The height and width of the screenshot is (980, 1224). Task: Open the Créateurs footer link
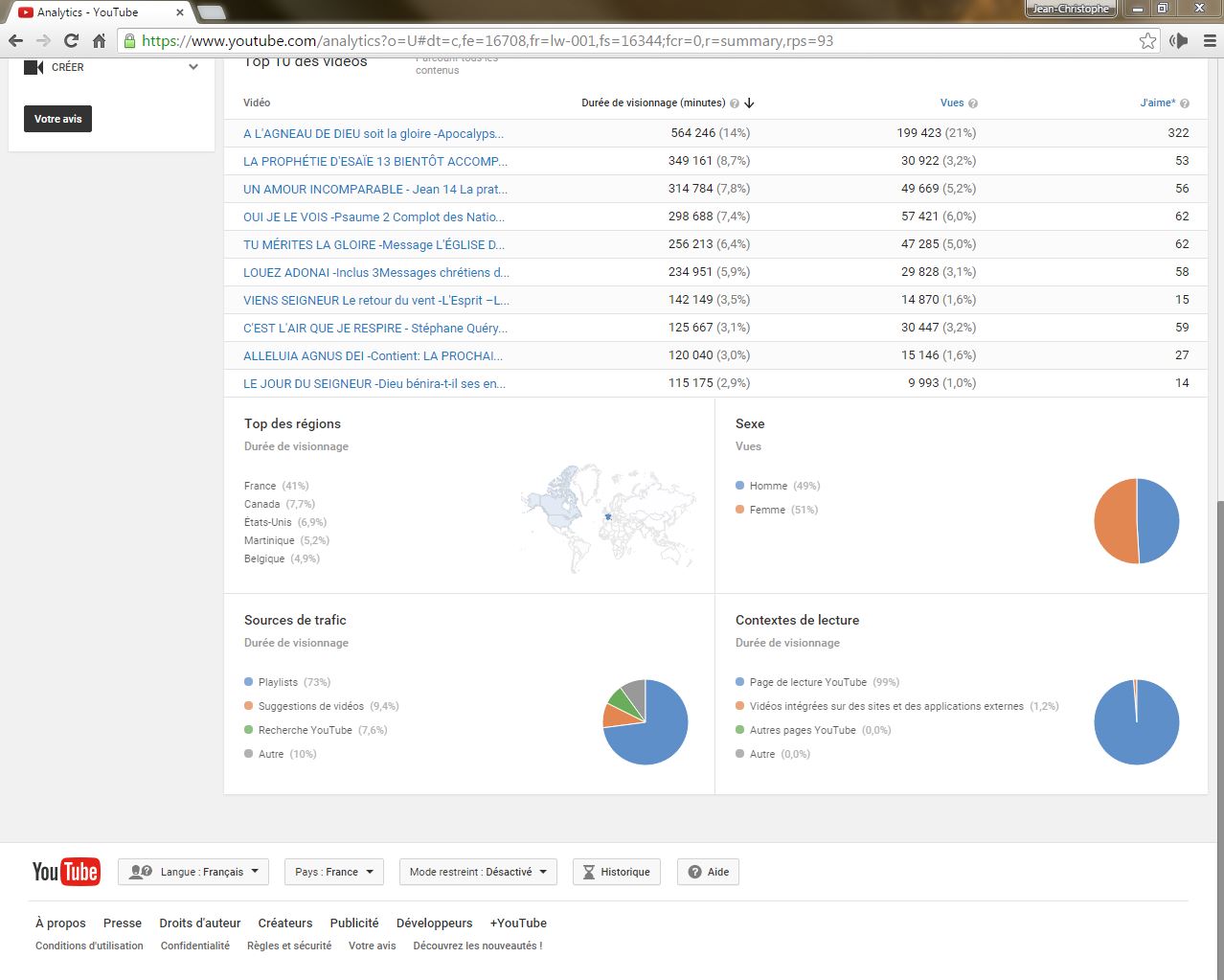(285, 923)
